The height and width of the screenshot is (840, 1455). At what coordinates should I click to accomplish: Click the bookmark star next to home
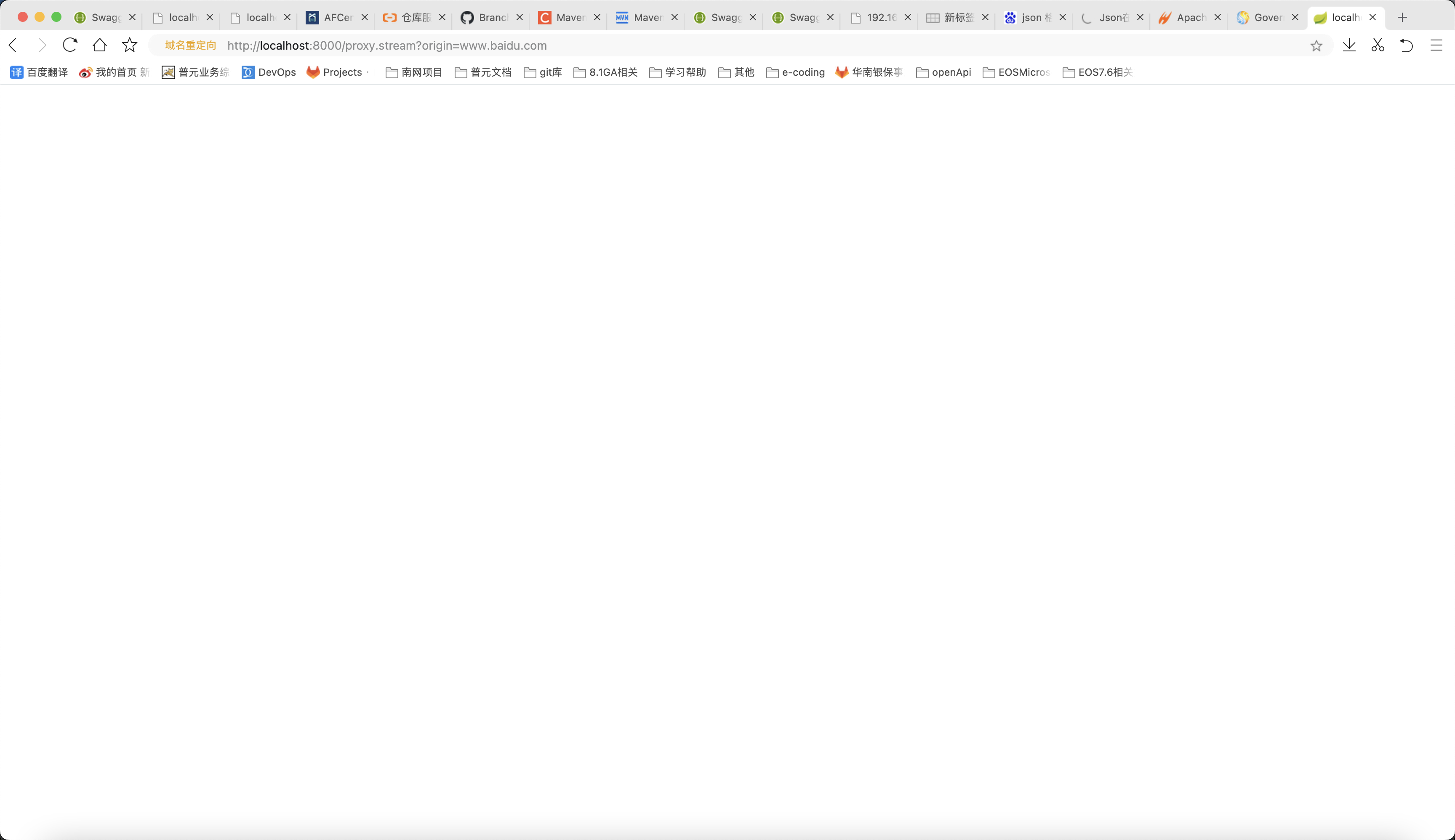[130, 45]
